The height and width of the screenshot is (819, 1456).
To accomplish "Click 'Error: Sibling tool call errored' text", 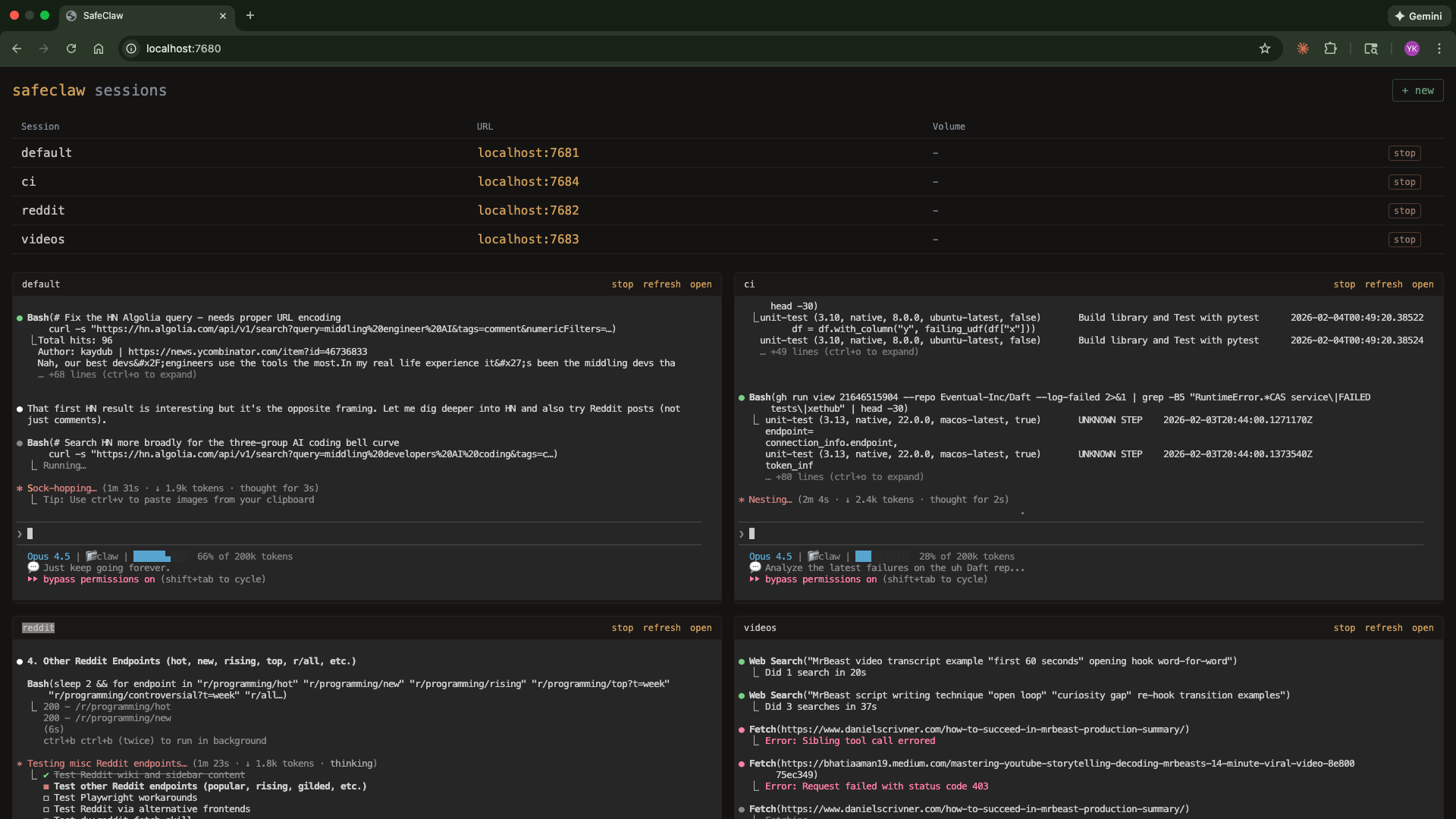I will (x=850, y=741).
